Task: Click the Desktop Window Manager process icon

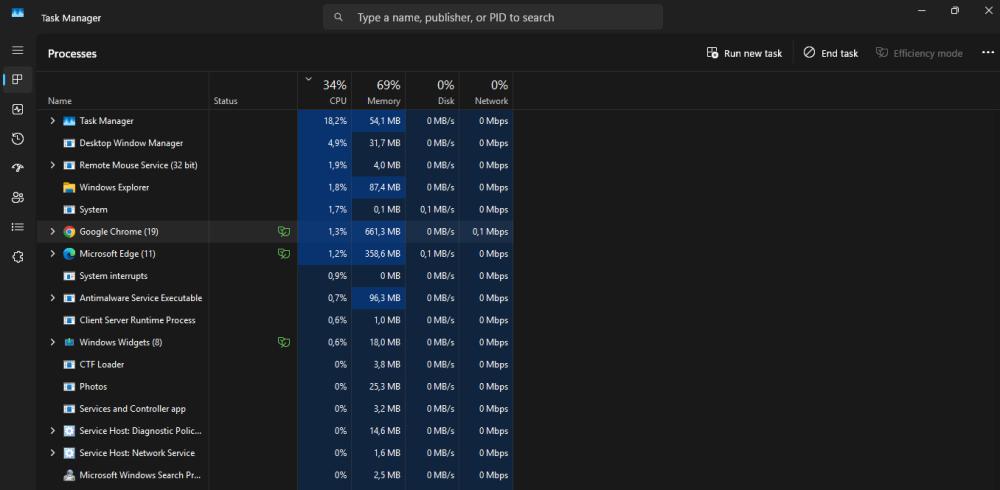Action: pos(69,144)
